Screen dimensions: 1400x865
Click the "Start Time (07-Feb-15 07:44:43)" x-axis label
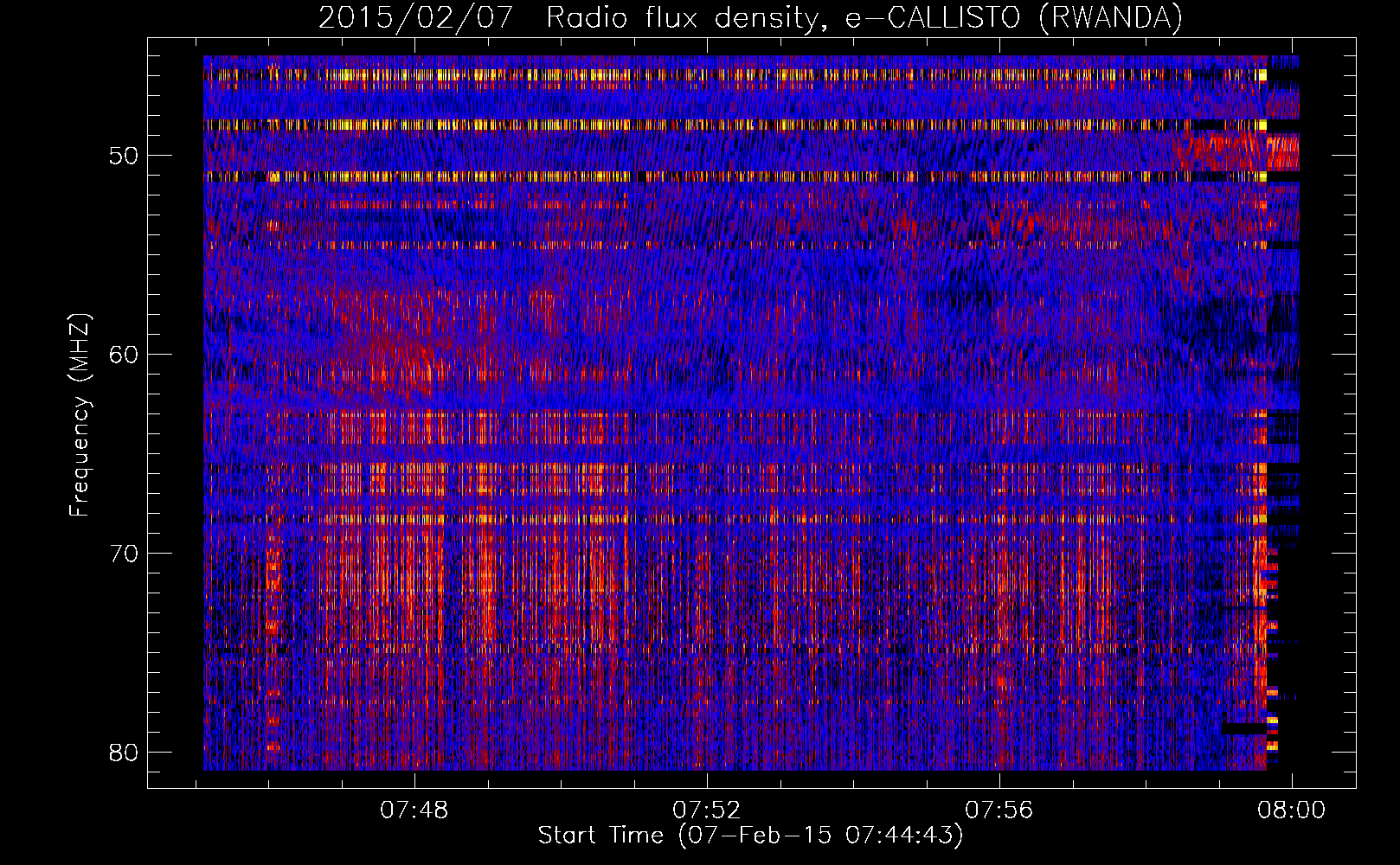[750, 836]
